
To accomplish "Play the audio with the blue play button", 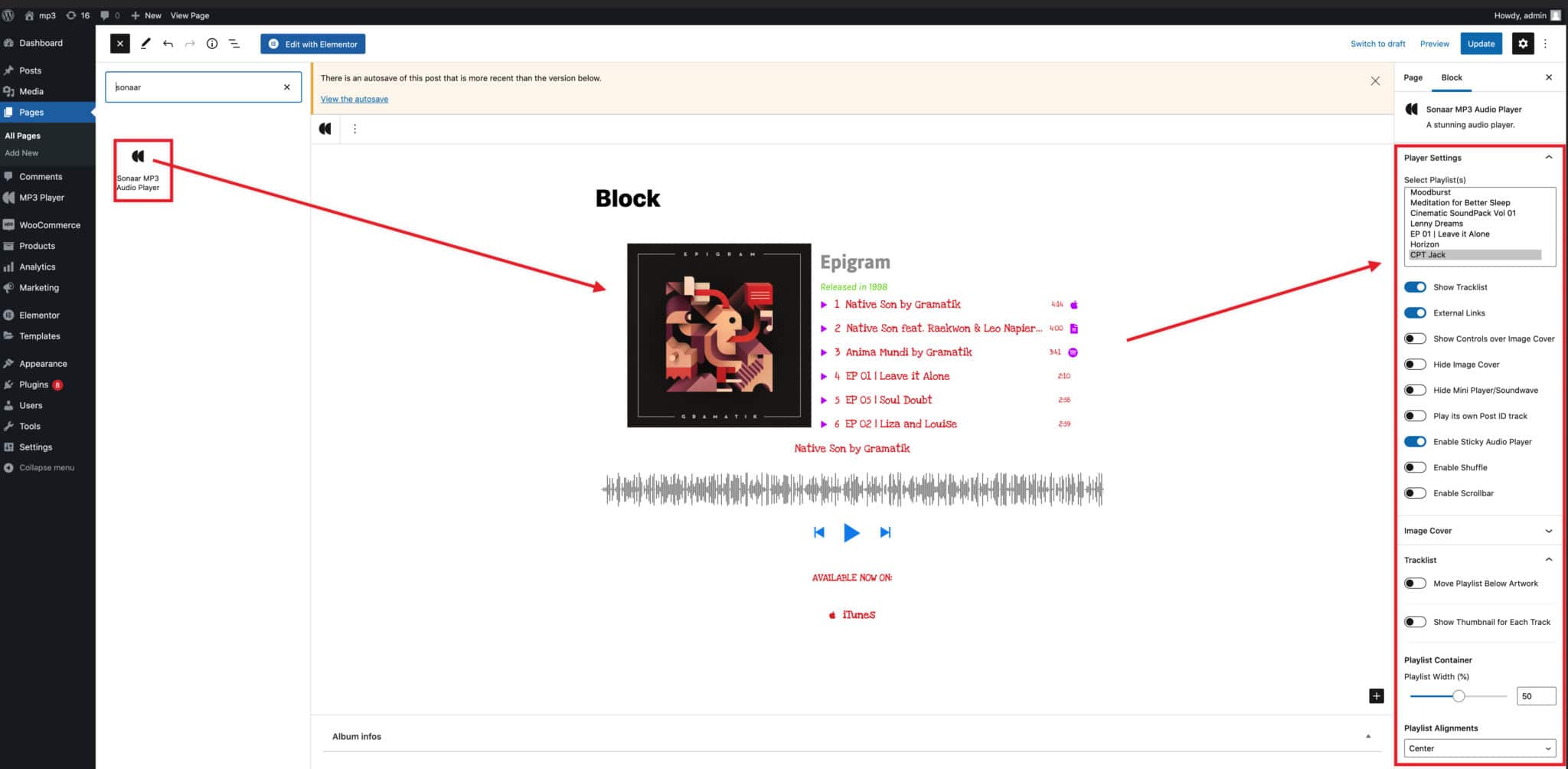I will pyautogui.click(x=851, y=532).
